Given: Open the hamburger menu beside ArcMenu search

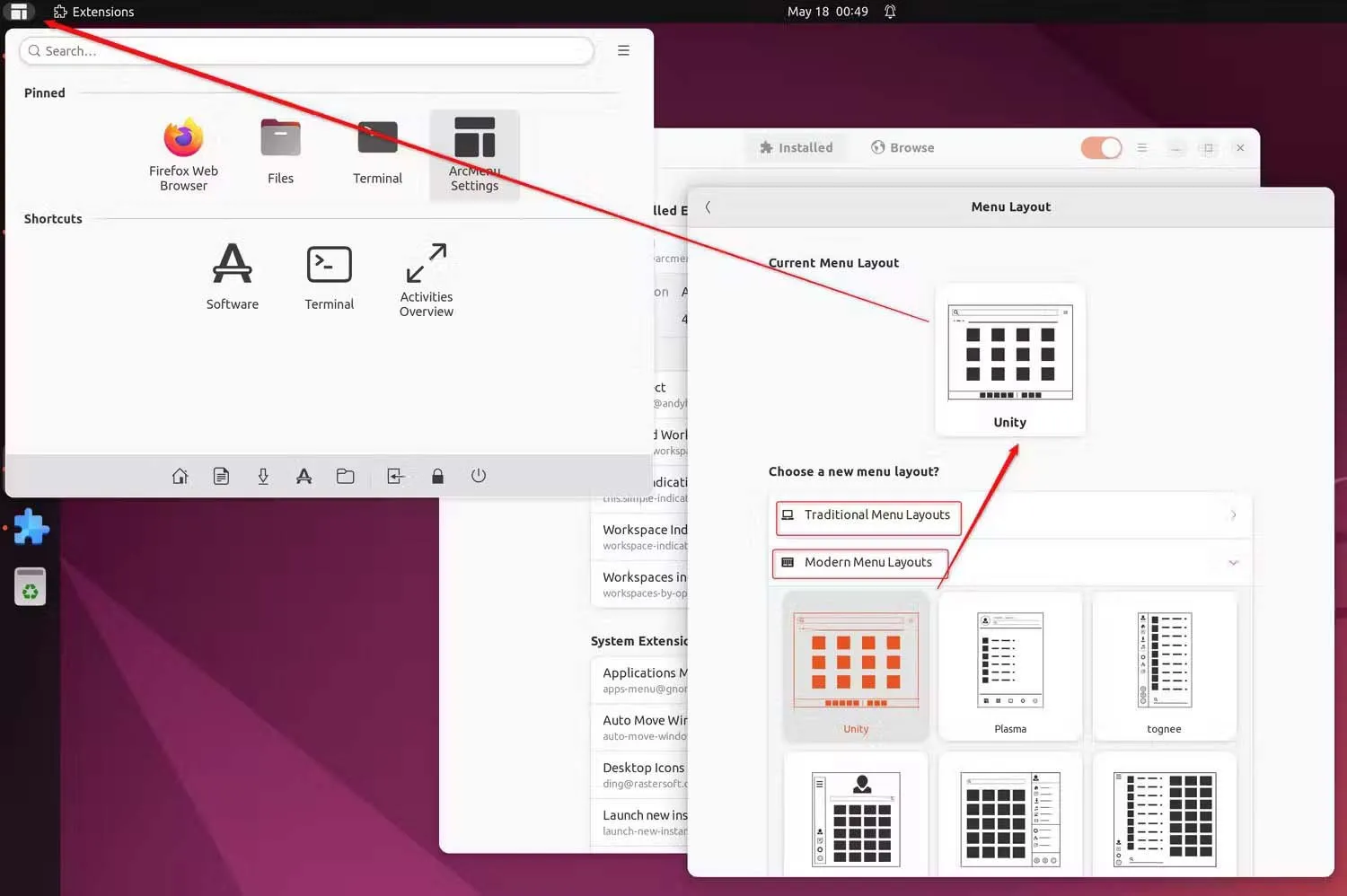Looking at the screenshot, I should click(x=623, y=51).
